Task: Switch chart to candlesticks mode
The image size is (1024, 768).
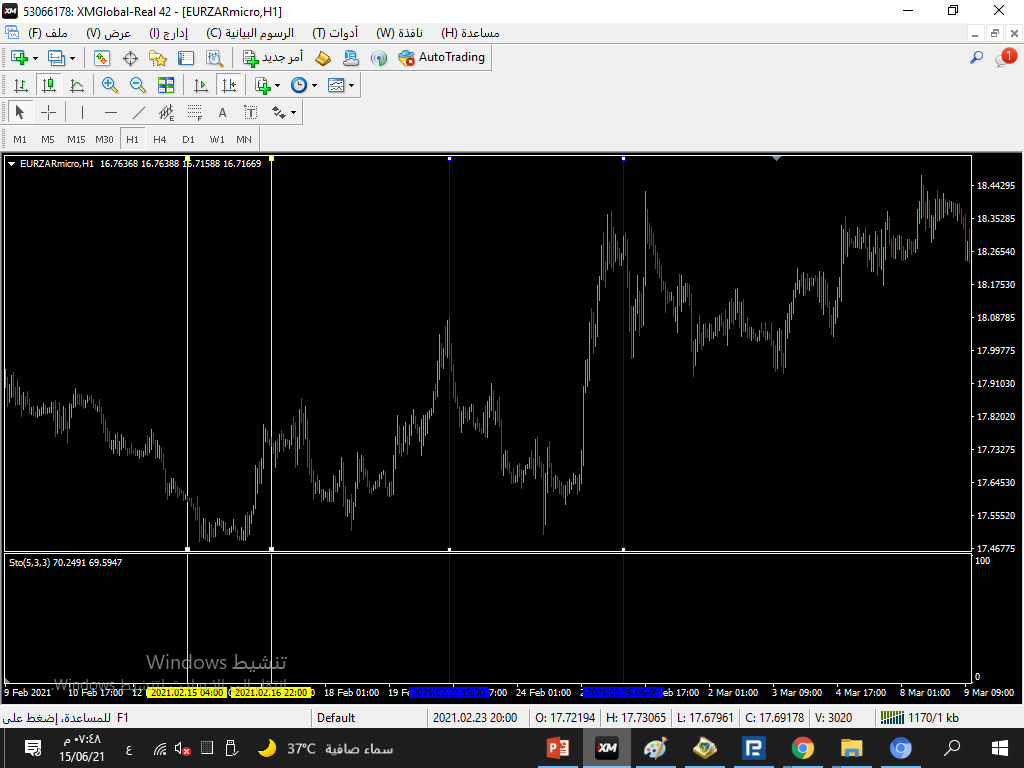Action: 48,86
